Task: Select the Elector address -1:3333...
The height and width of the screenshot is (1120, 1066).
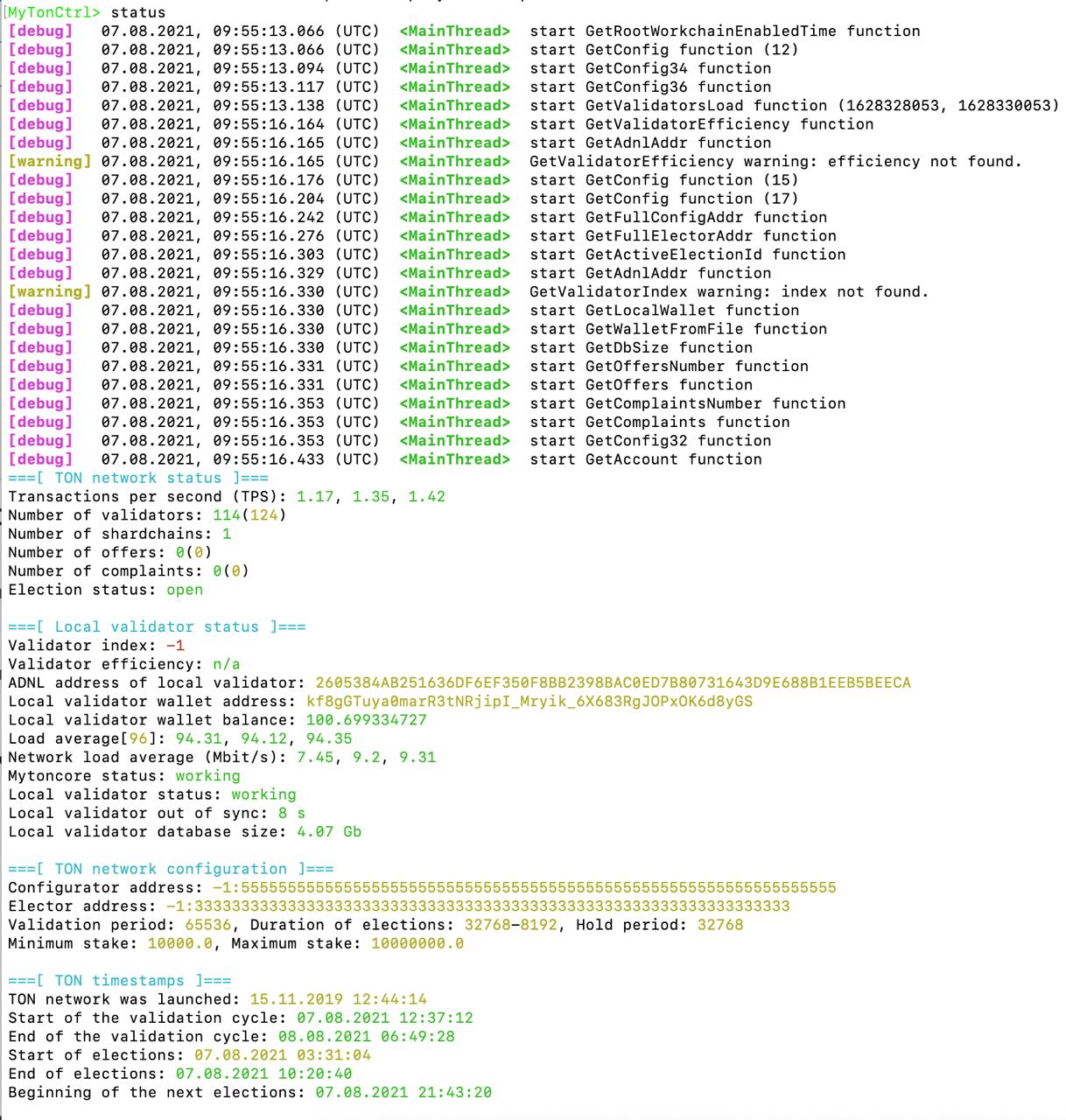Action: tap(478, 906)
